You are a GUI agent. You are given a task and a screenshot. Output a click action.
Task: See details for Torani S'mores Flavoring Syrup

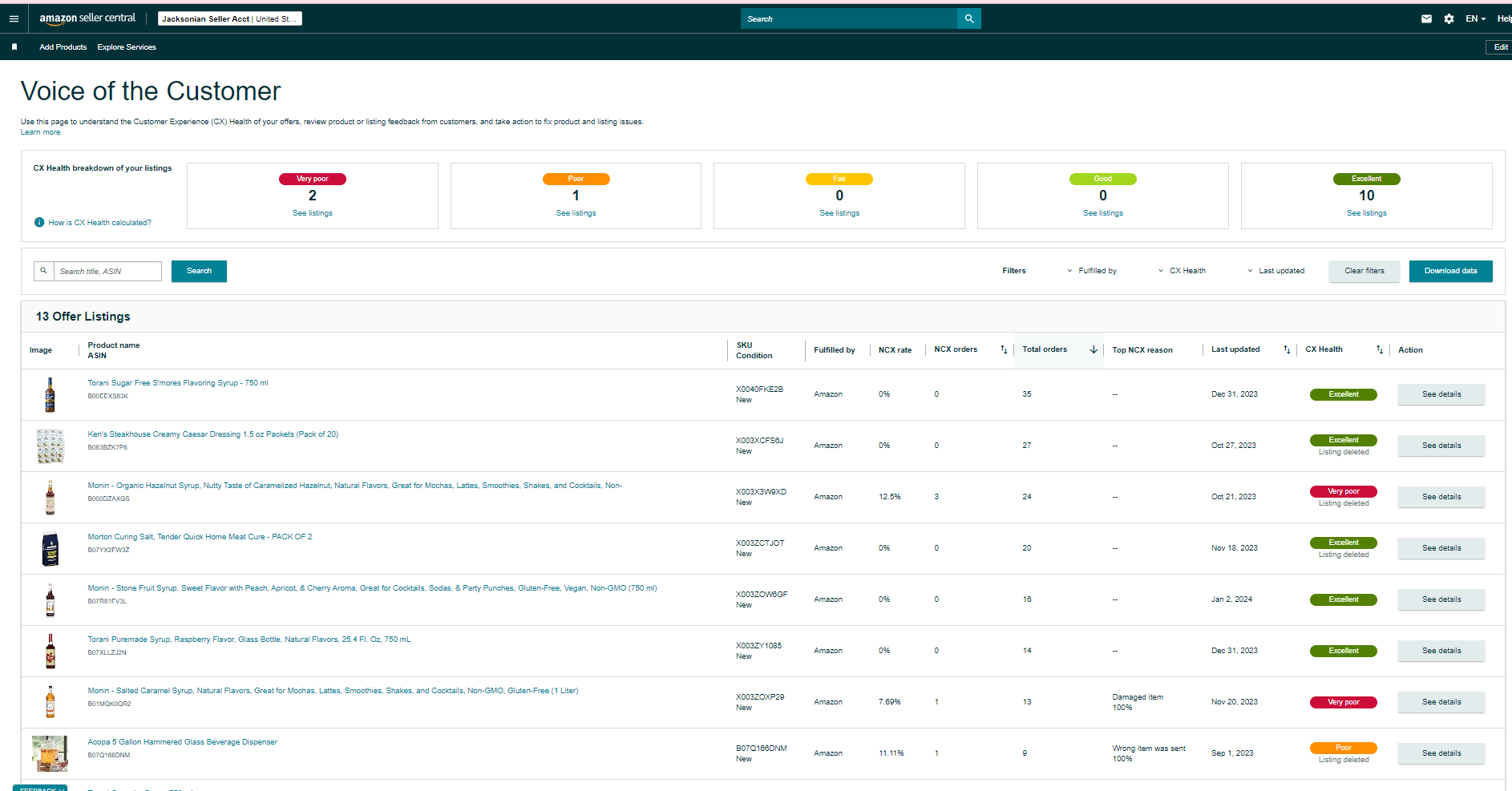(x=1441, y=394)
